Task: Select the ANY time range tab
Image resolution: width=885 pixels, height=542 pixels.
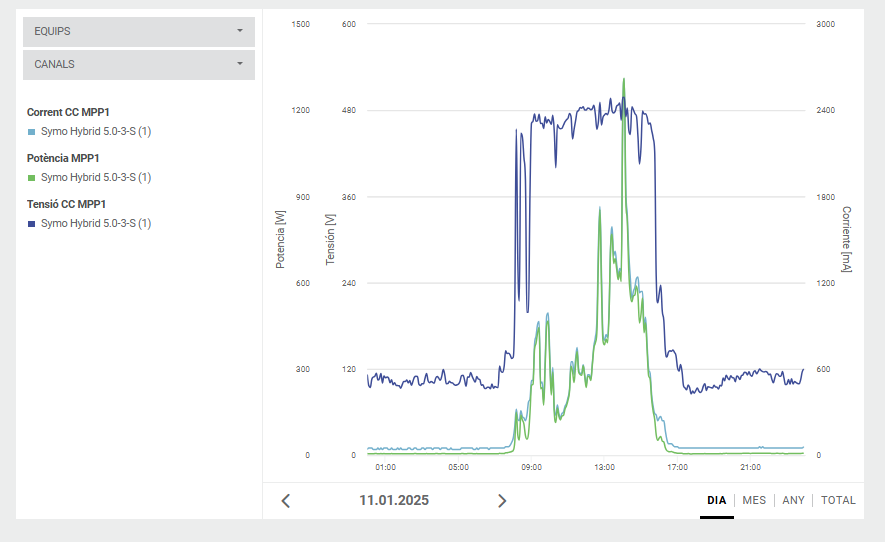Action: 793,500
